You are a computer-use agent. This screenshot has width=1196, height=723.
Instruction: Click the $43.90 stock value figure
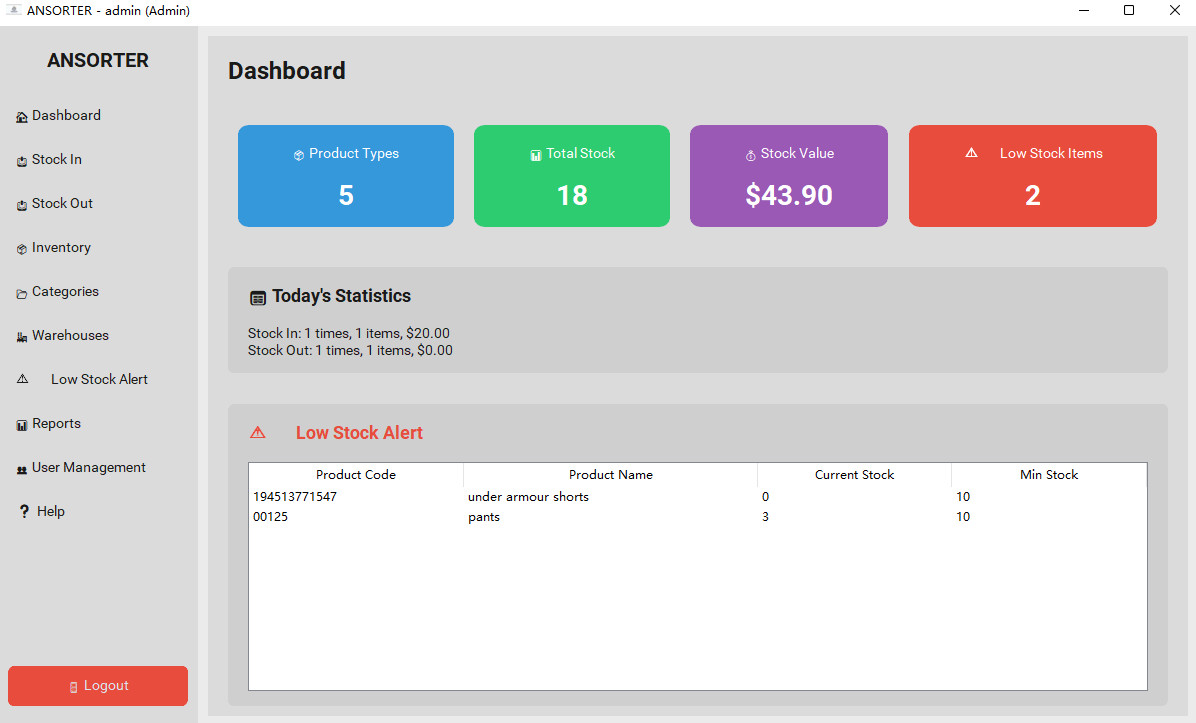789,195
